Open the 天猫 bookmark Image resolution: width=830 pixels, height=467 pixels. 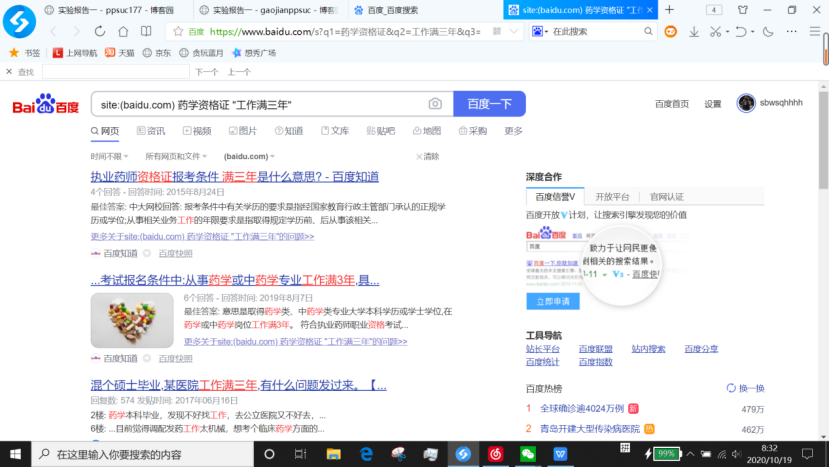(x=120, y=53)
